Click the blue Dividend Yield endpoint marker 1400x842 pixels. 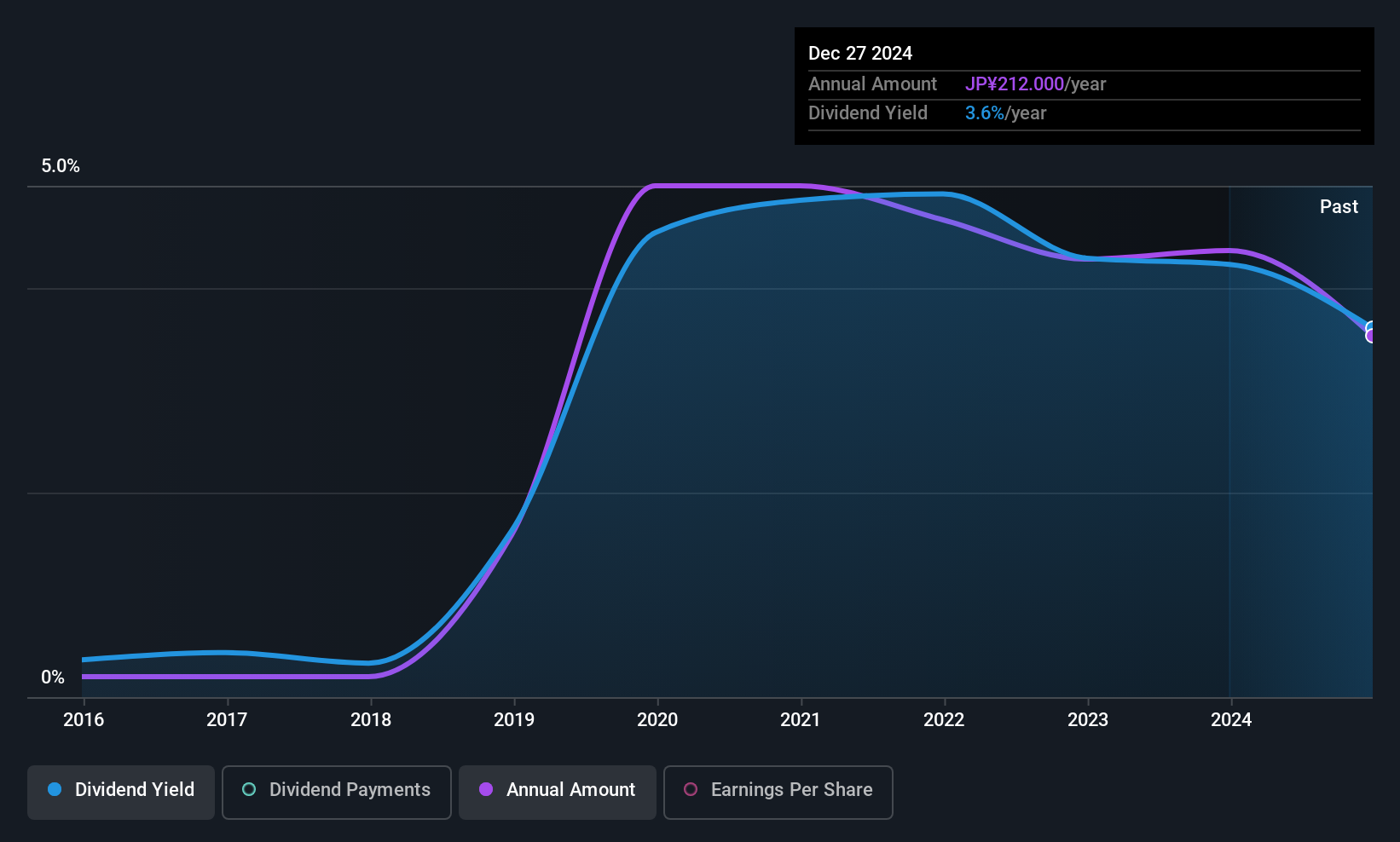coord(1371,328)
